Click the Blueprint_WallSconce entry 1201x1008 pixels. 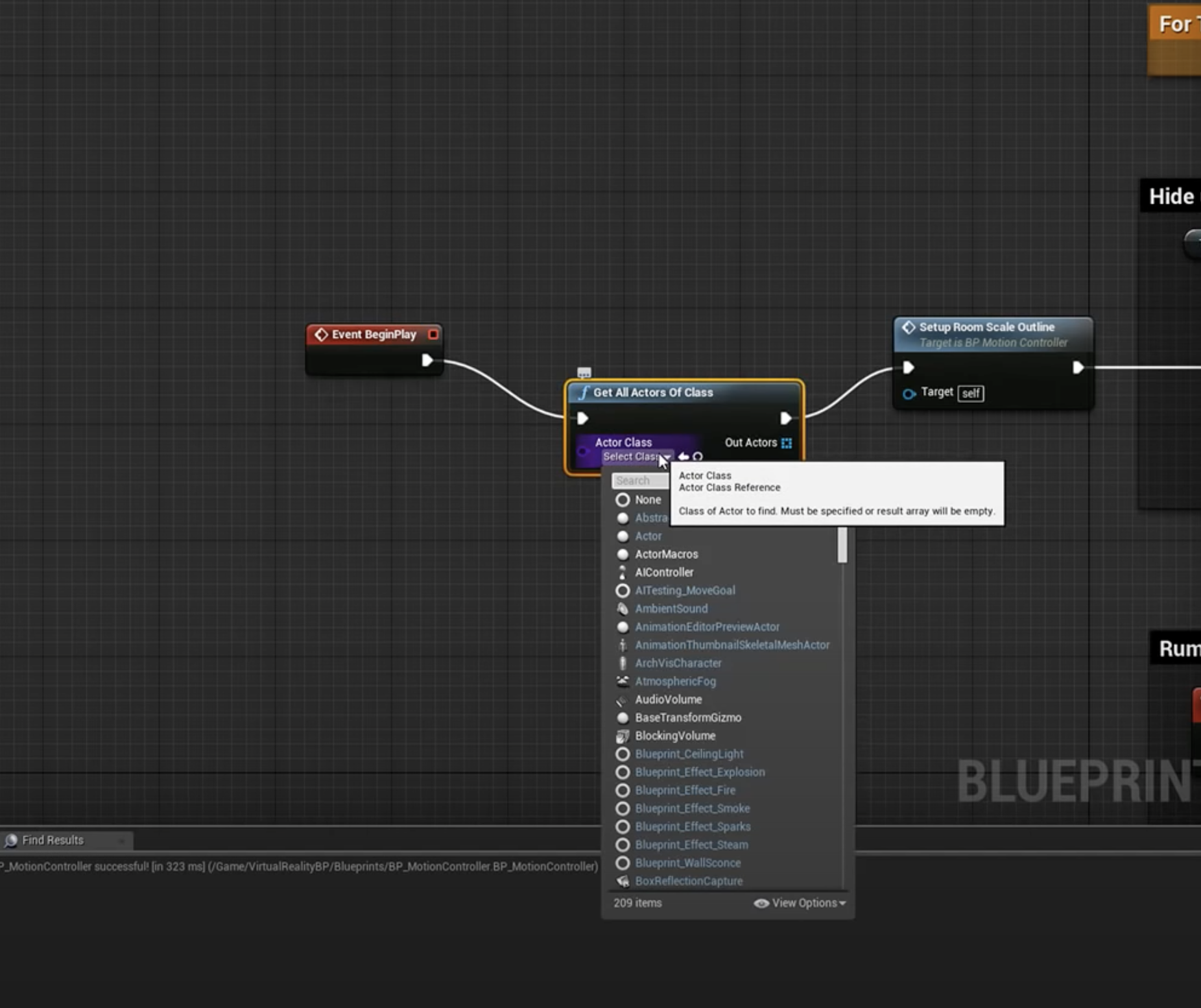(689, 863)
